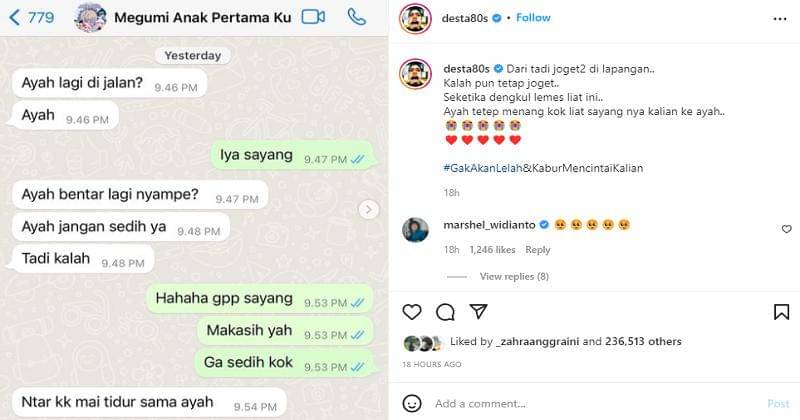This screenshot has width=800, height=420.
Task: Like the post with the heart icon
Action: click(x=412, y=311)
